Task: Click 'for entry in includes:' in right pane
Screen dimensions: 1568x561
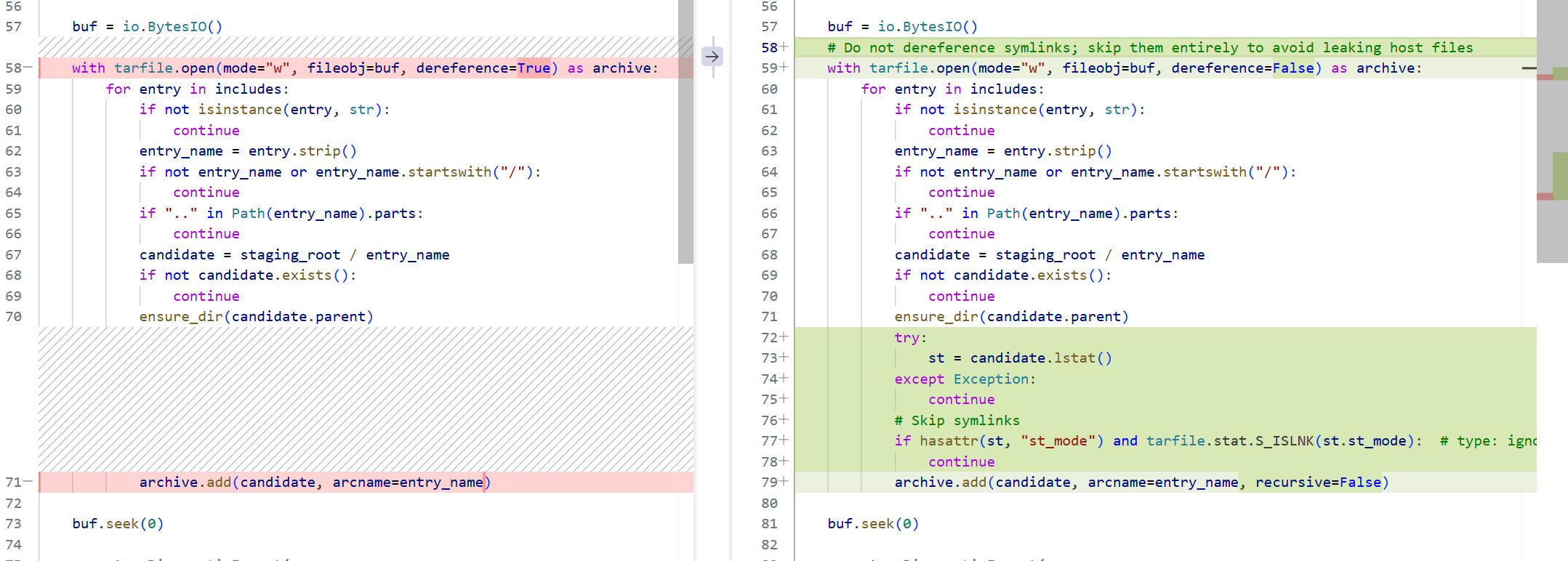Action: click(x=953, y=89)
